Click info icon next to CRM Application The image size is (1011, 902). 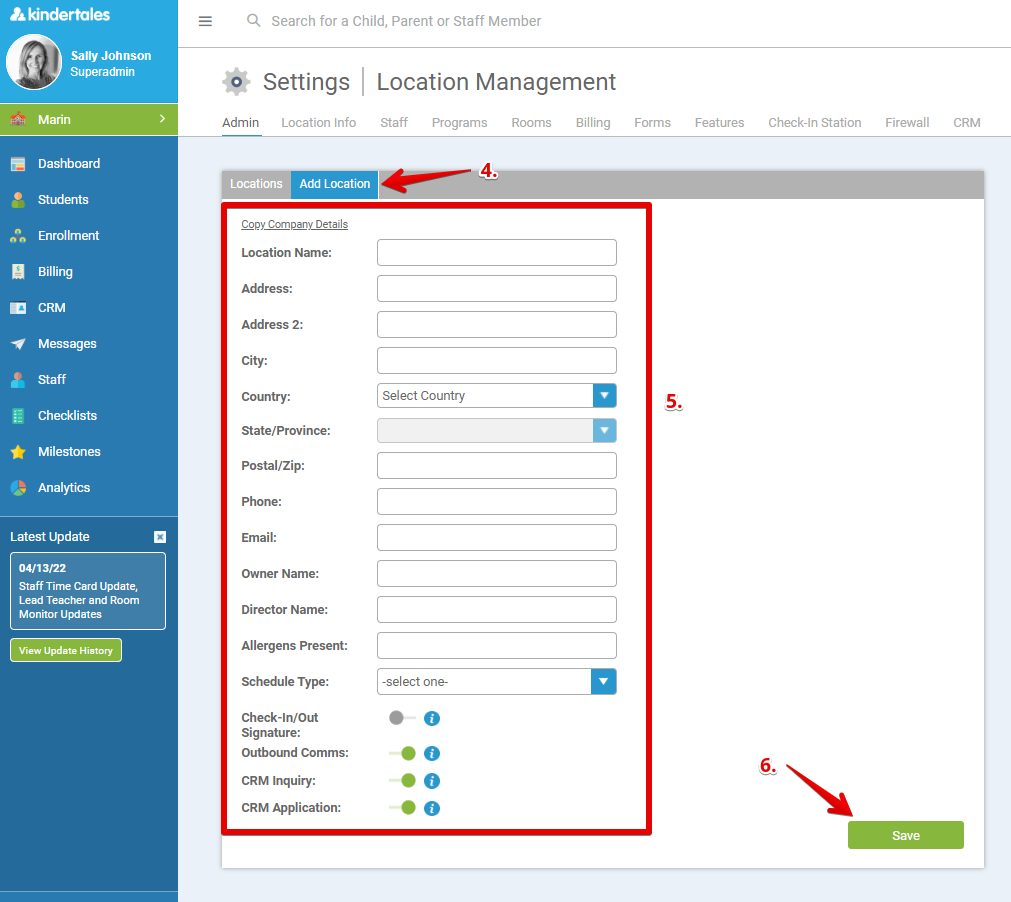pos(432,808)
